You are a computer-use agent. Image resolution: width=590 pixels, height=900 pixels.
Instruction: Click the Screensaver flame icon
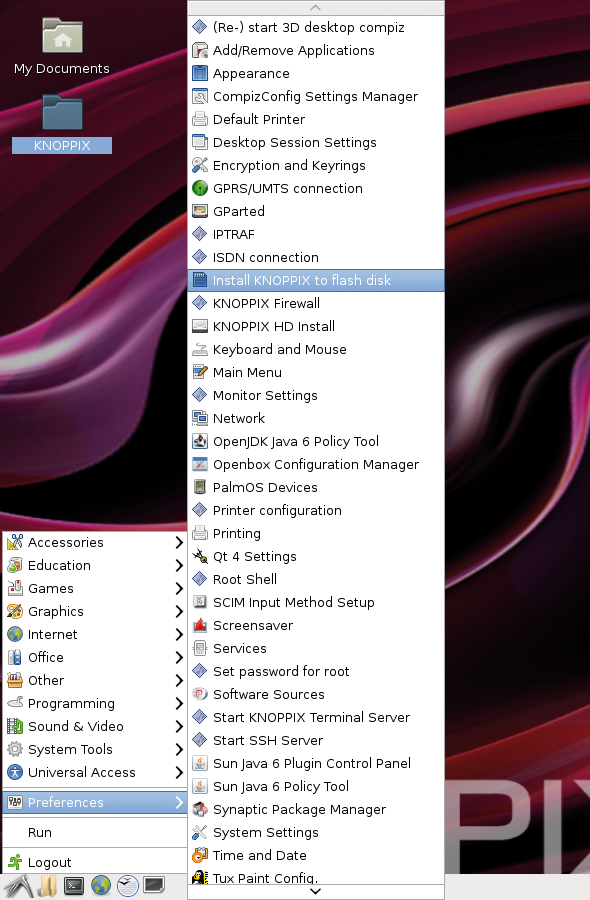pyautogui.click(x=200, y=625)
